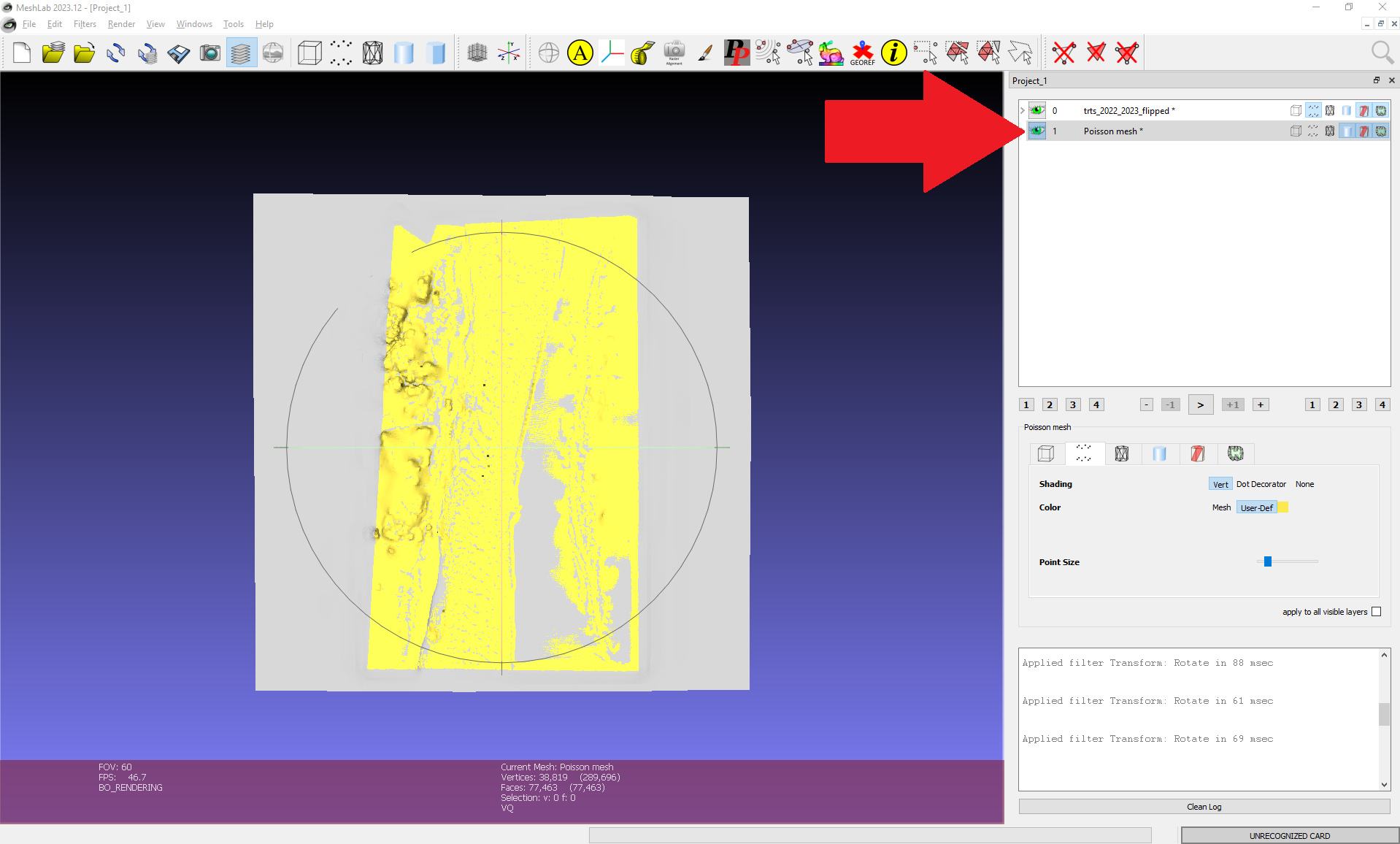Toggle wireframe for Poisson mesh layer

pos(1330,131)
